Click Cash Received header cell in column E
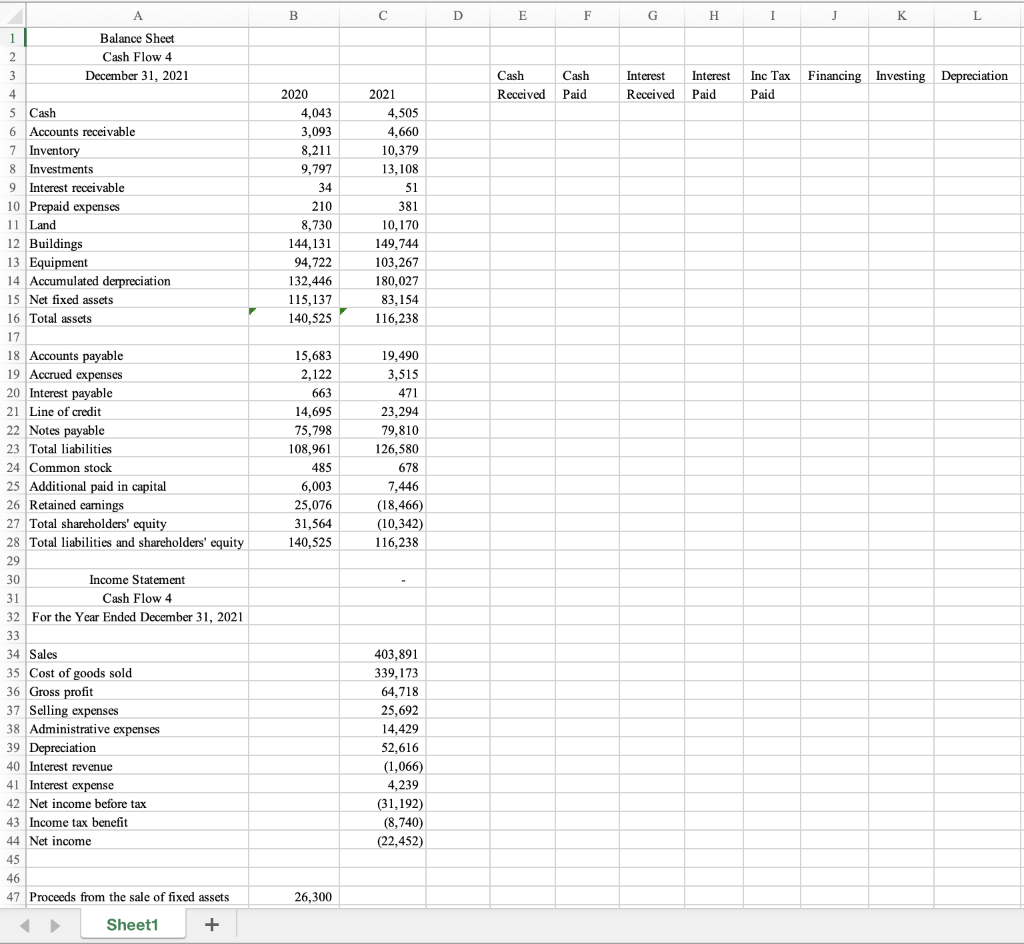This screenshot has width=1024, height=944. tap(522, 85)
